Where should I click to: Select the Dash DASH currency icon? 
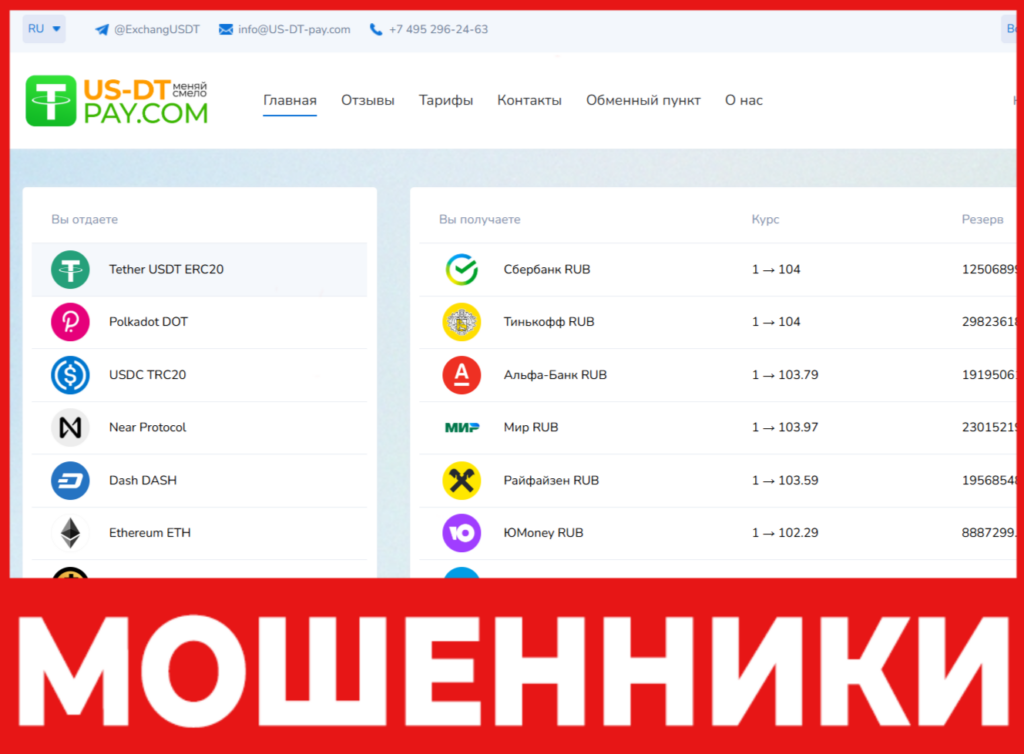pos(69,480)
